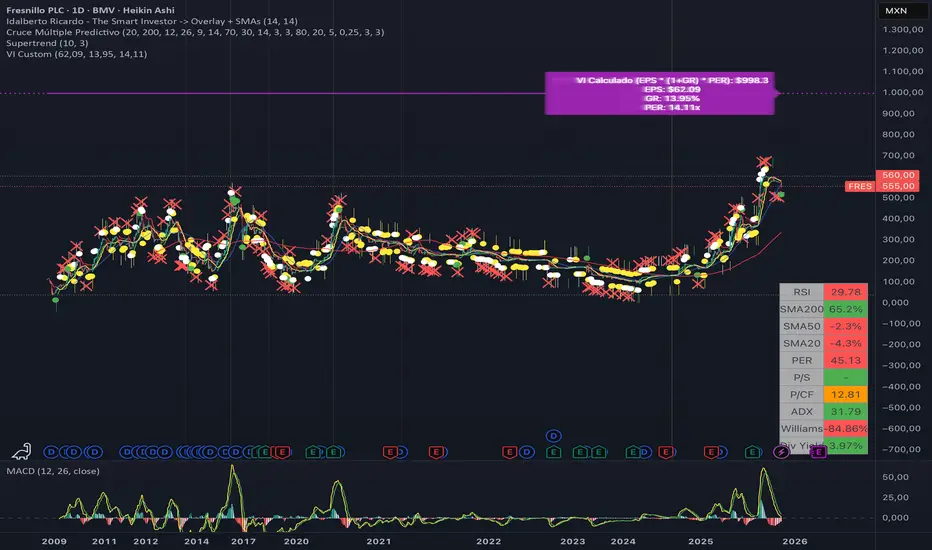Image resolution: width=932 pixels, height=550 pixels.
Task: Click the Williams value -84.86% cell
Action: pyautogui.click(x=845, y=428)
